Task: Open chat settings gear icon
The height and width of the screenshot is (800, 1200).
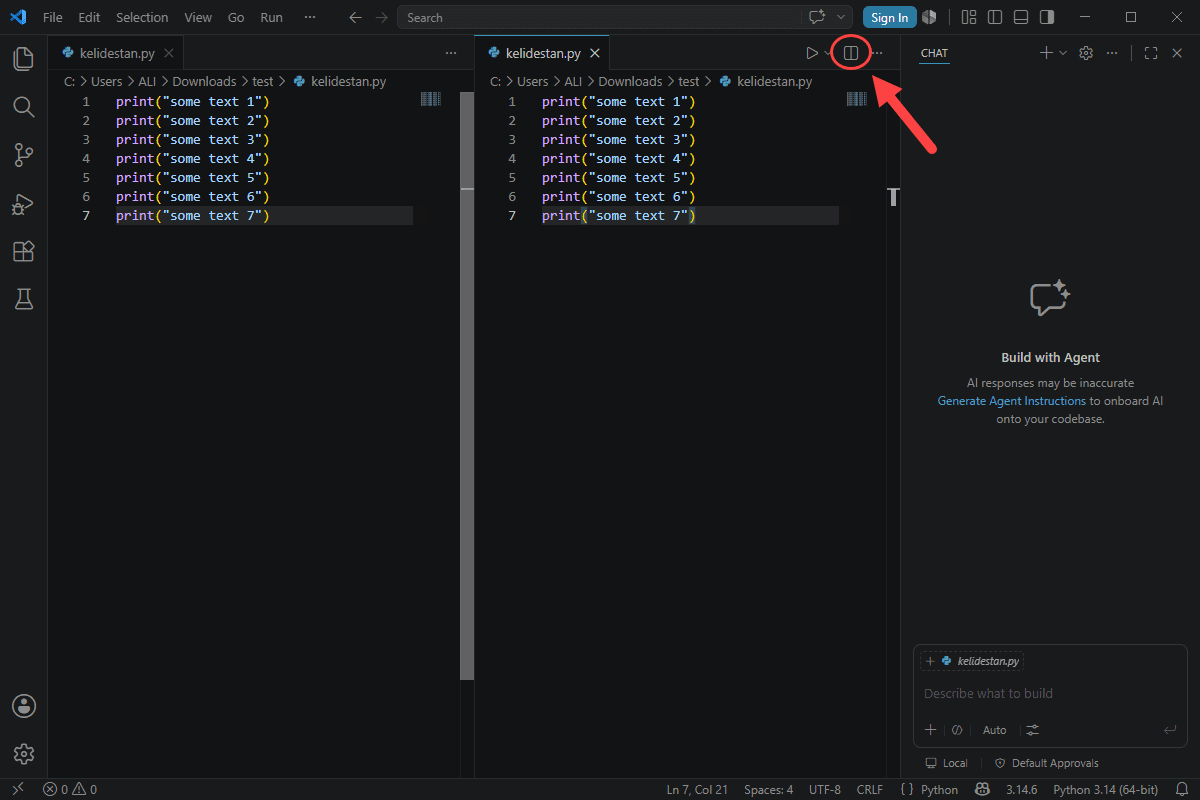Action: [1086, 53]
